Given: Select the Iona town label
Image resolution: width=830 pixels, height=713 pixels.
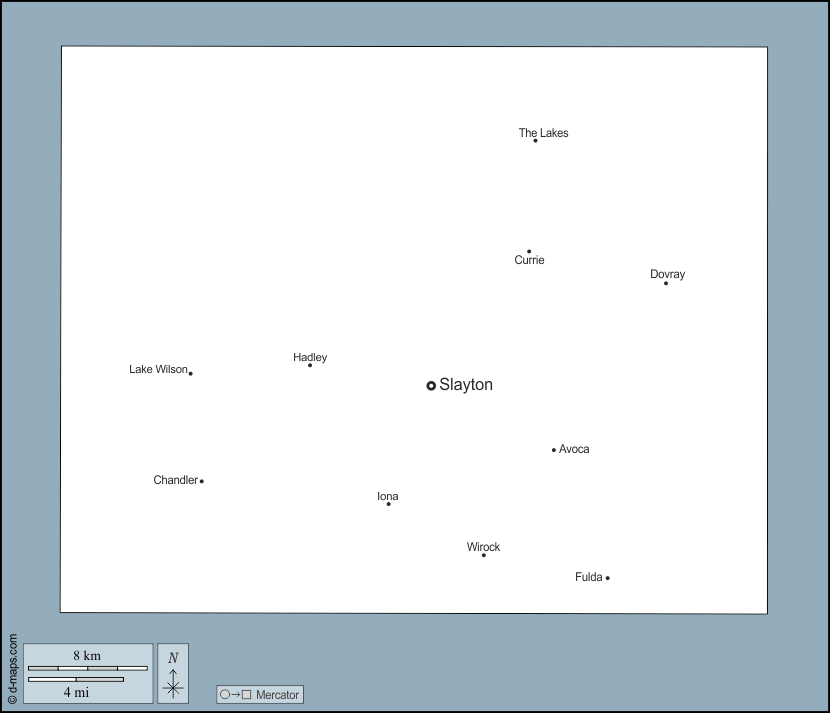Looking at the screenshot, I should point(388,496).
